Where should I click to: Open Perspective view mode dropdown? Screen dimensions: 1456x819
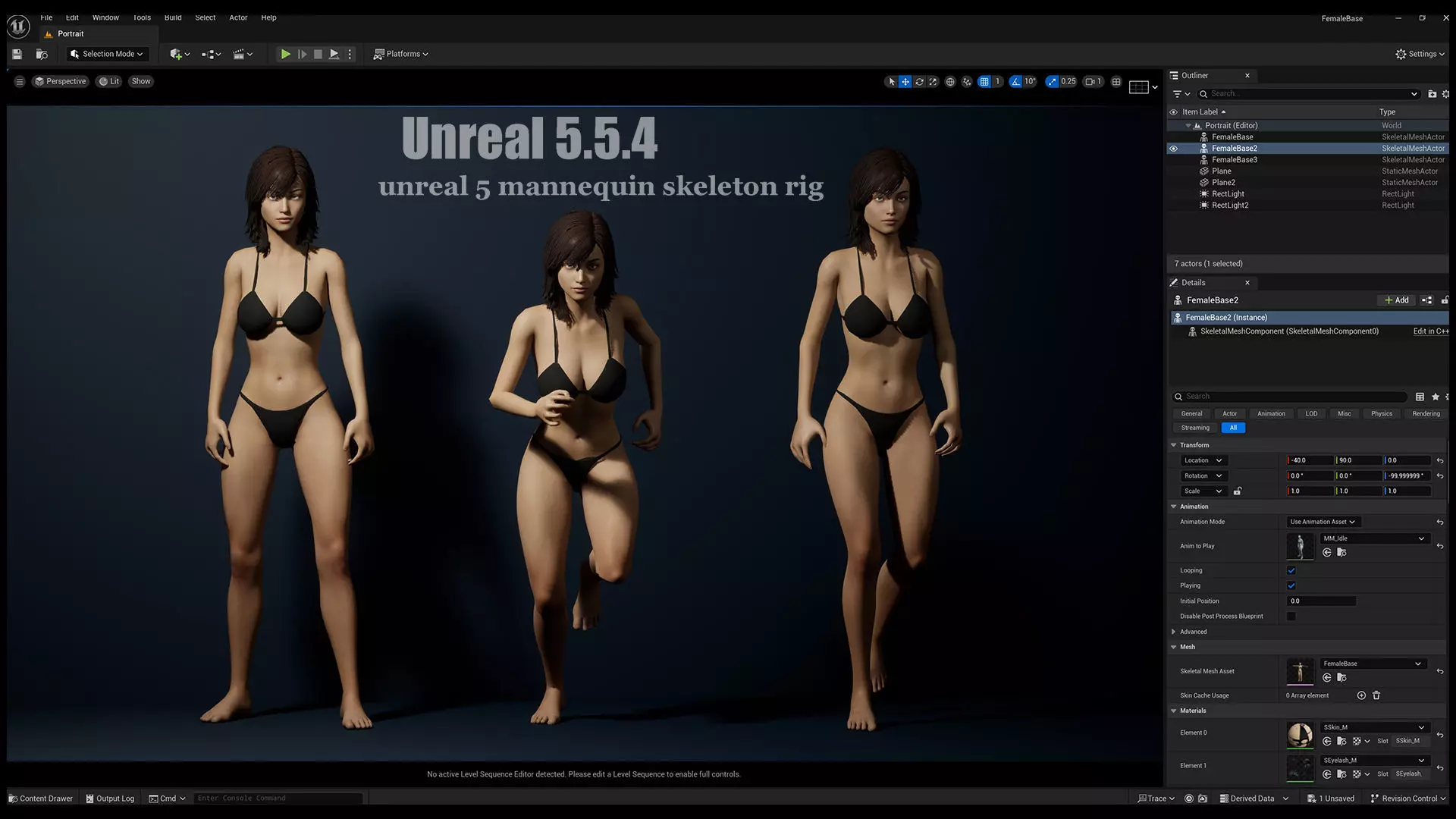[x=60, y=81]
